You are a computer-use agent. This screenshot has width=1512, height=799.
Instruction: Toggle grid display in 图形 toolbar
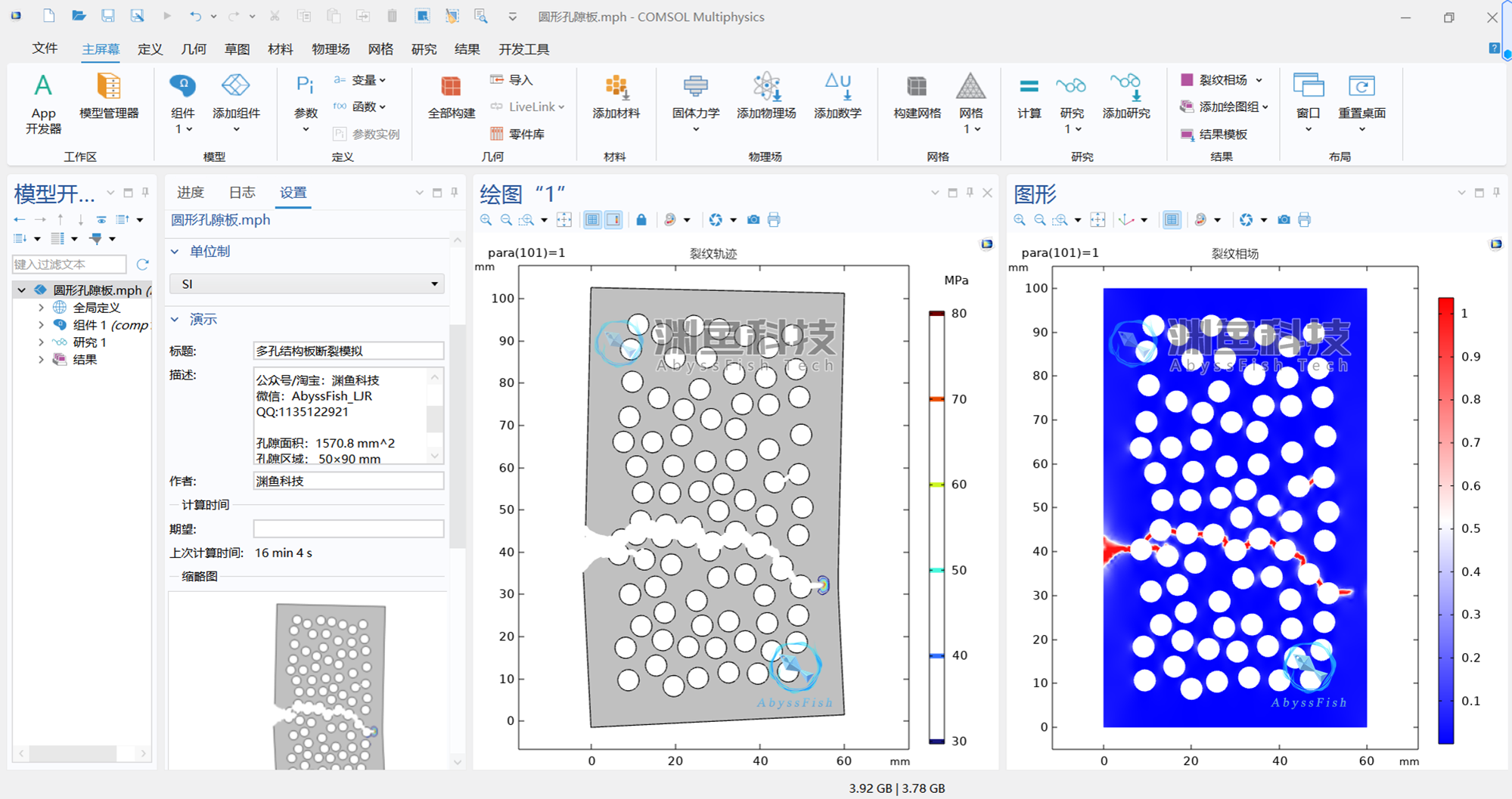click(1172, 220)
